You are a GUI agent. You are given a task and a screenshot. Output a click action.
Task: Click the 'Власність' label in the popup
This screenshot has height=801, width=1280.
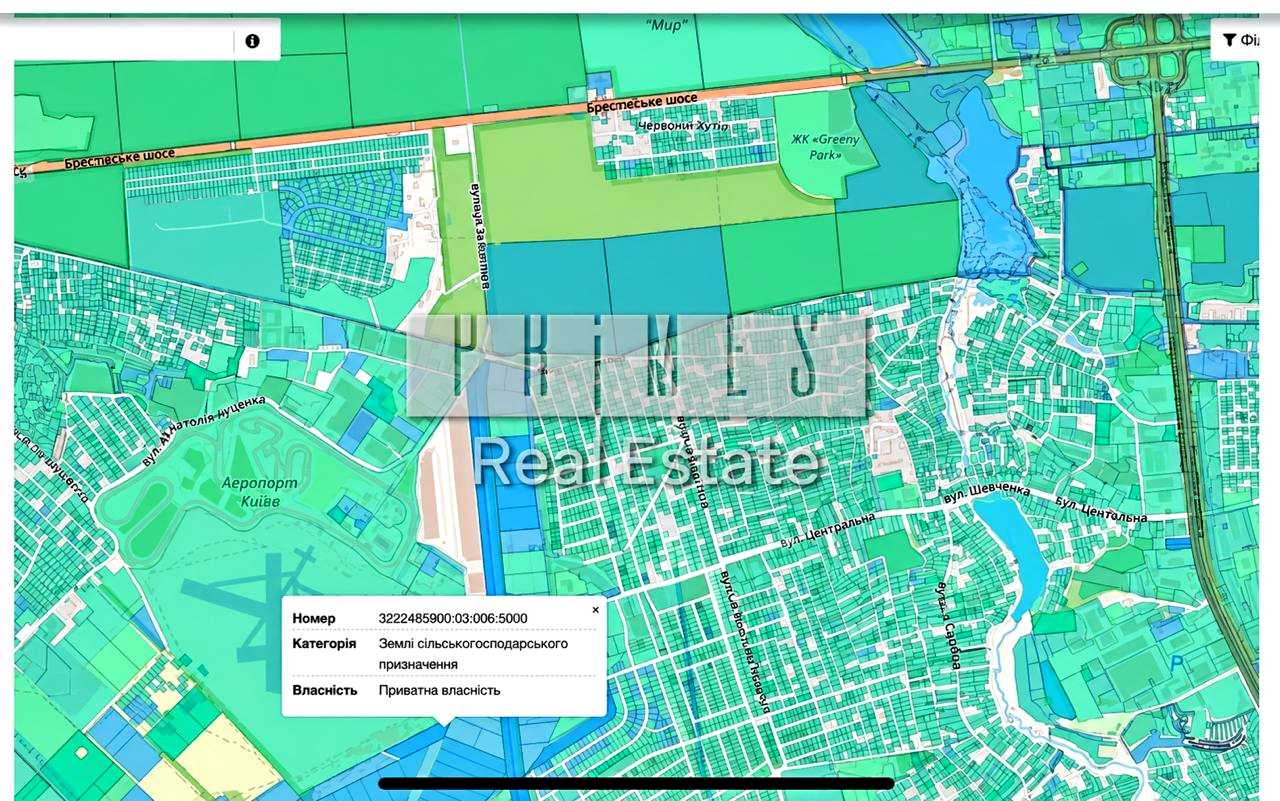coord(324,690)
